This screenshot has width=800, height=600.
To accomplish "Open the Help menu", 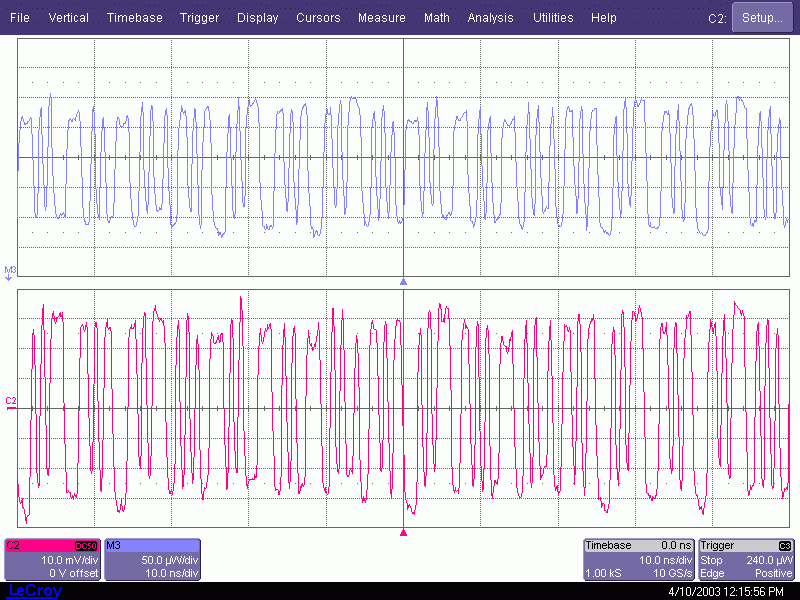I will [x=604, y=18].
